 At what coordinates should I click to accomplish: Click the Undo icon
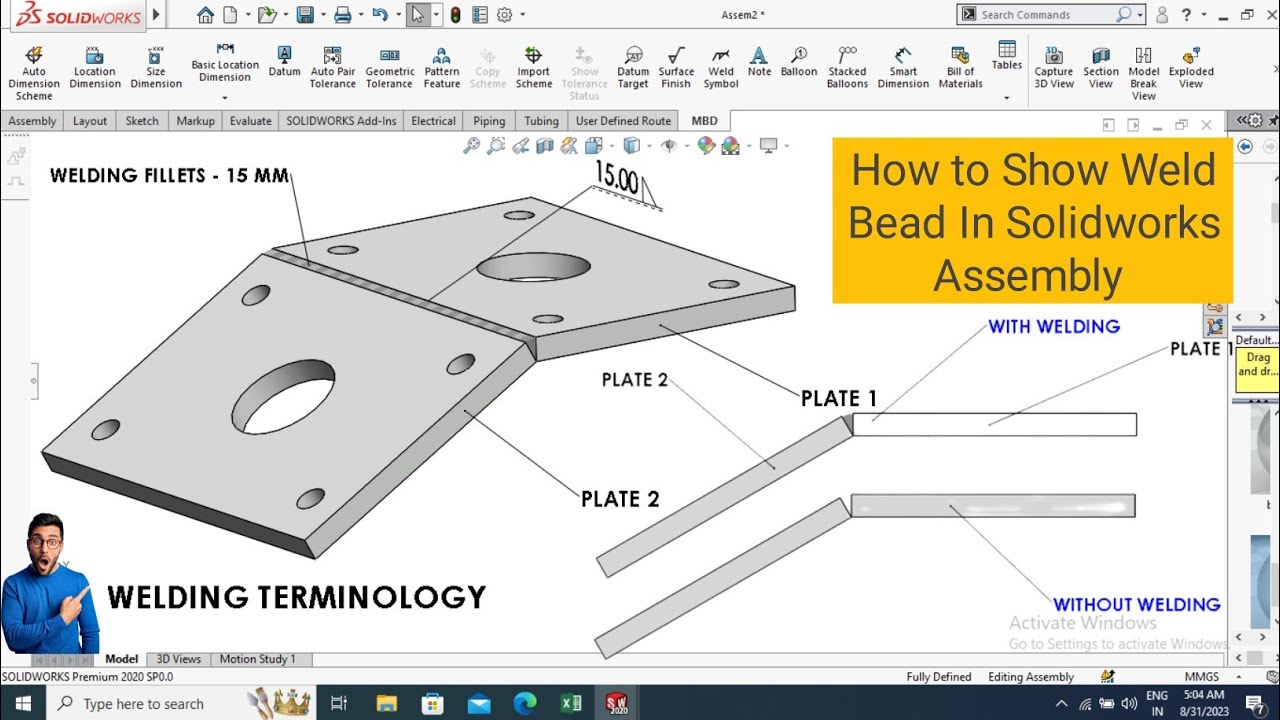pos(379,15)
